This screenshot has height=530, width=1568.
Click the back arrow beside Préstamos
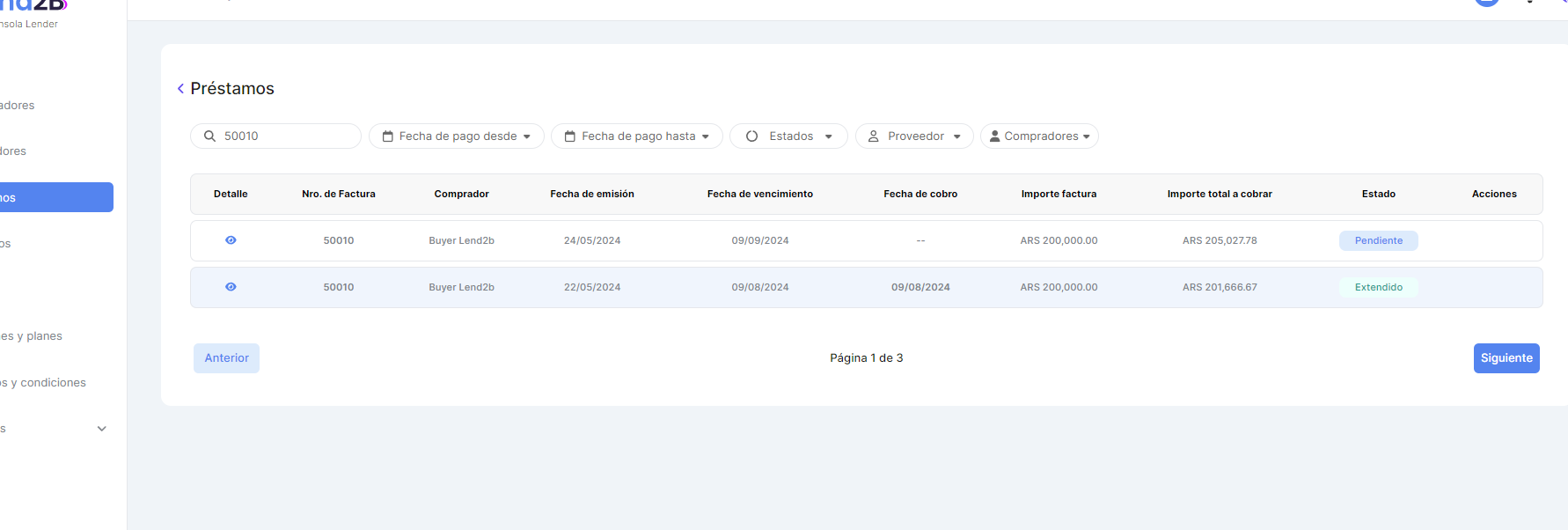180,89
